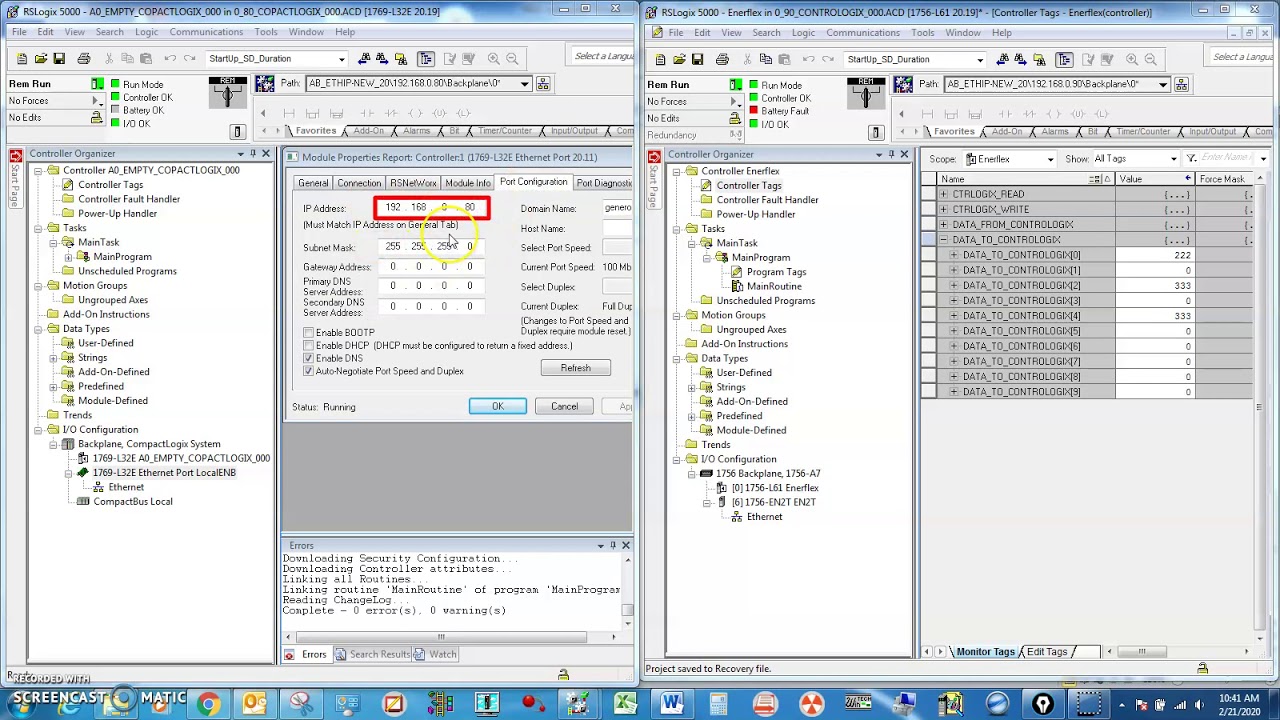The width and height of the screenshot is (1280, 720).
Task: Toggle the Enable DHCP checkbox
Action: [x=309, y=346]
